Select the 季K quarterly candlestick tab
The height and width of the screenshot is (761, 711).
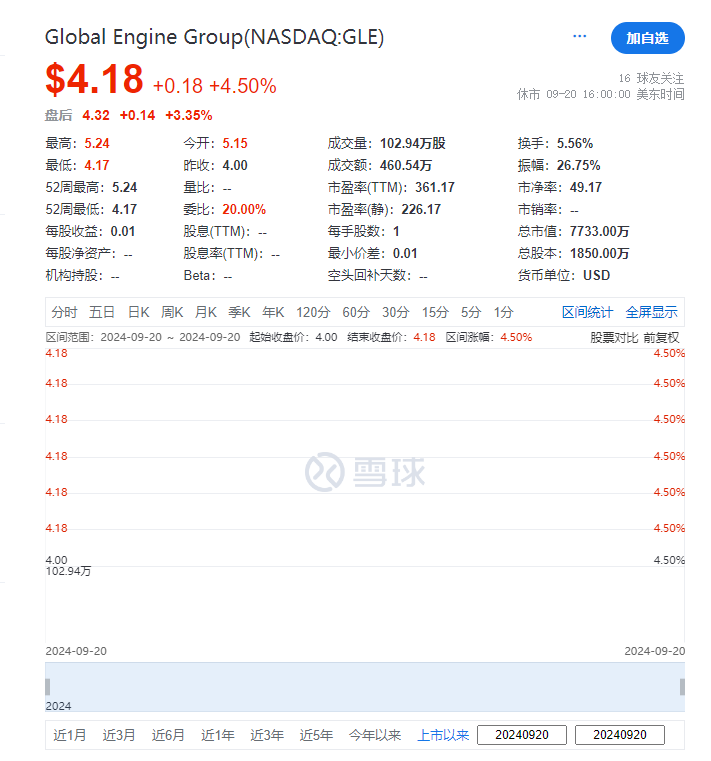click(239, 312)
